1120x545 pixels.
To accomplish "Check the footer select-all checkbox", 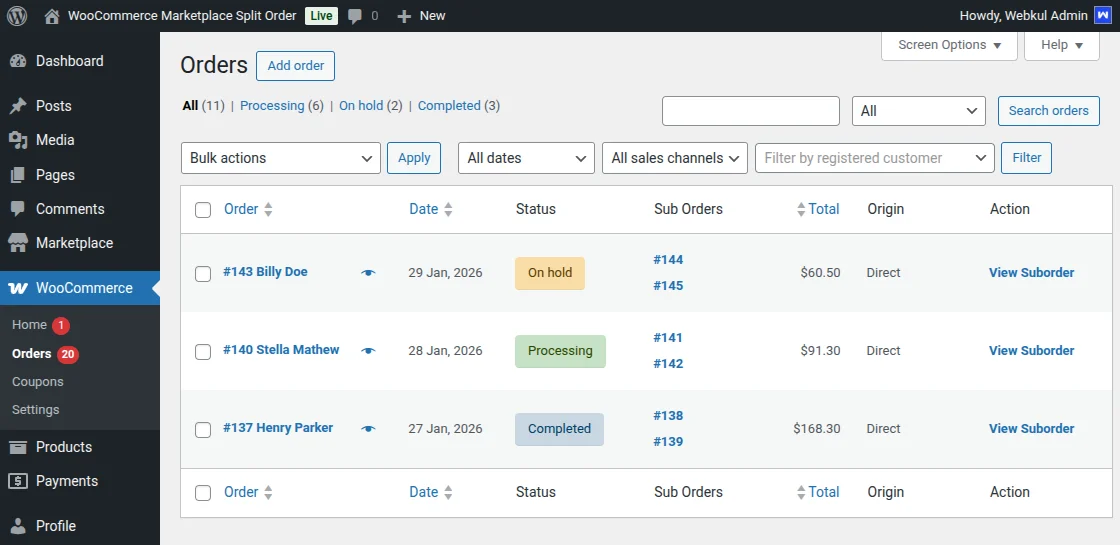I will [x=203, y=493].
